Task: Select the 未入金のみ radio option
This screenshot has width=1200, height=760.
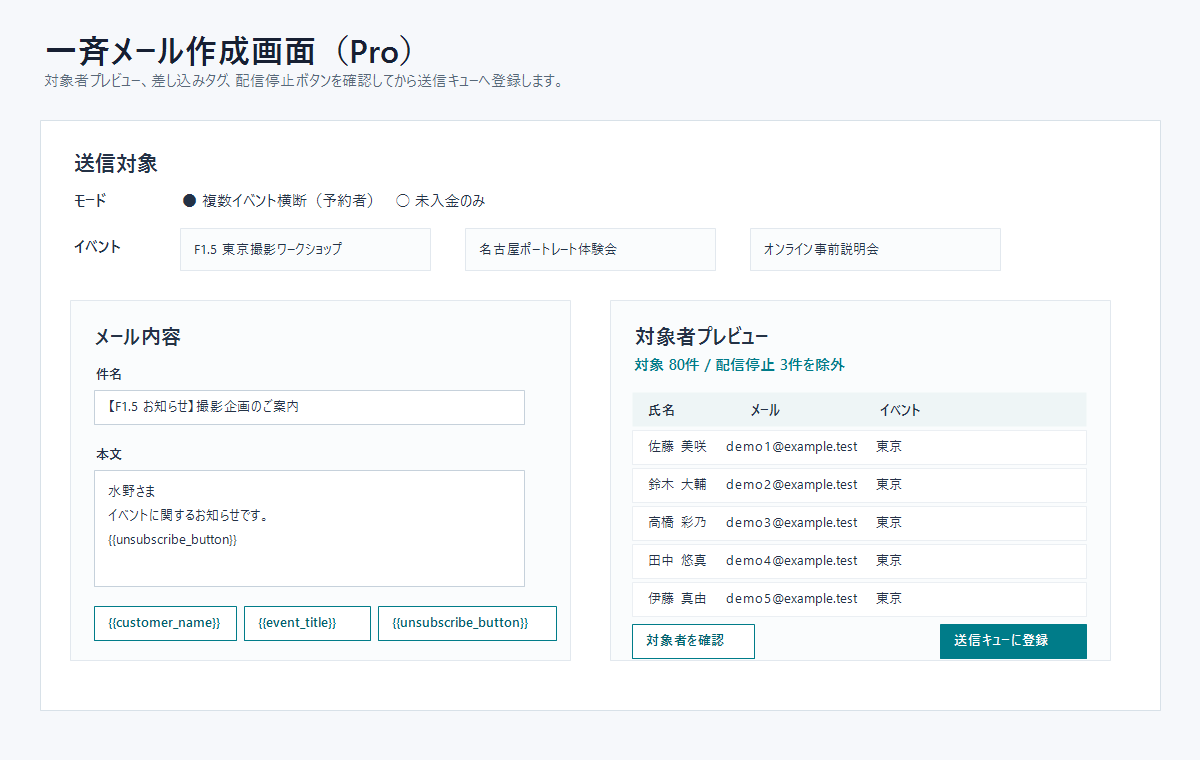Action: (403, 201)
